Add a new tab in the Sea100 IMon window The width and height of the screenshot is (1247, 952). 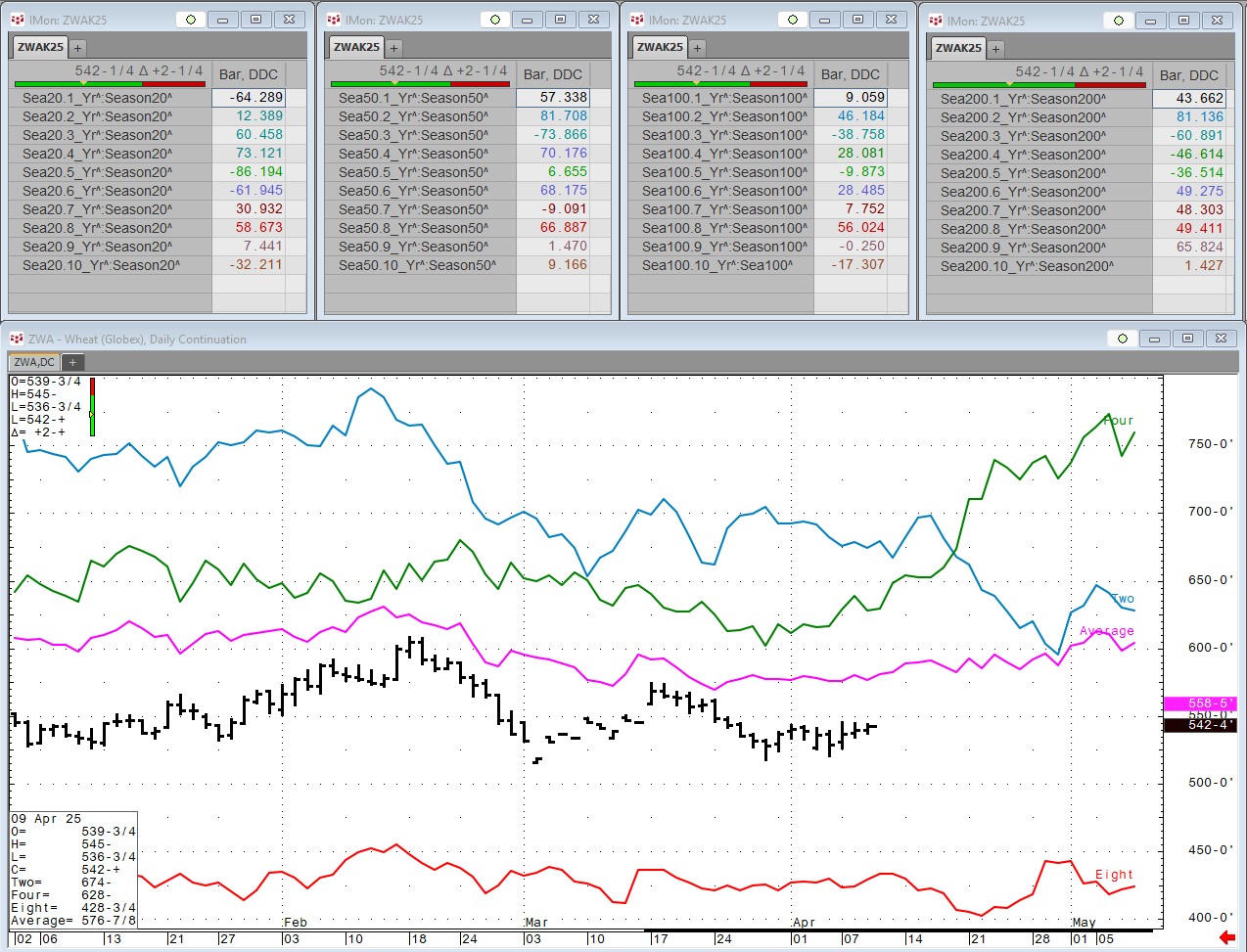(x=697, y=48)
